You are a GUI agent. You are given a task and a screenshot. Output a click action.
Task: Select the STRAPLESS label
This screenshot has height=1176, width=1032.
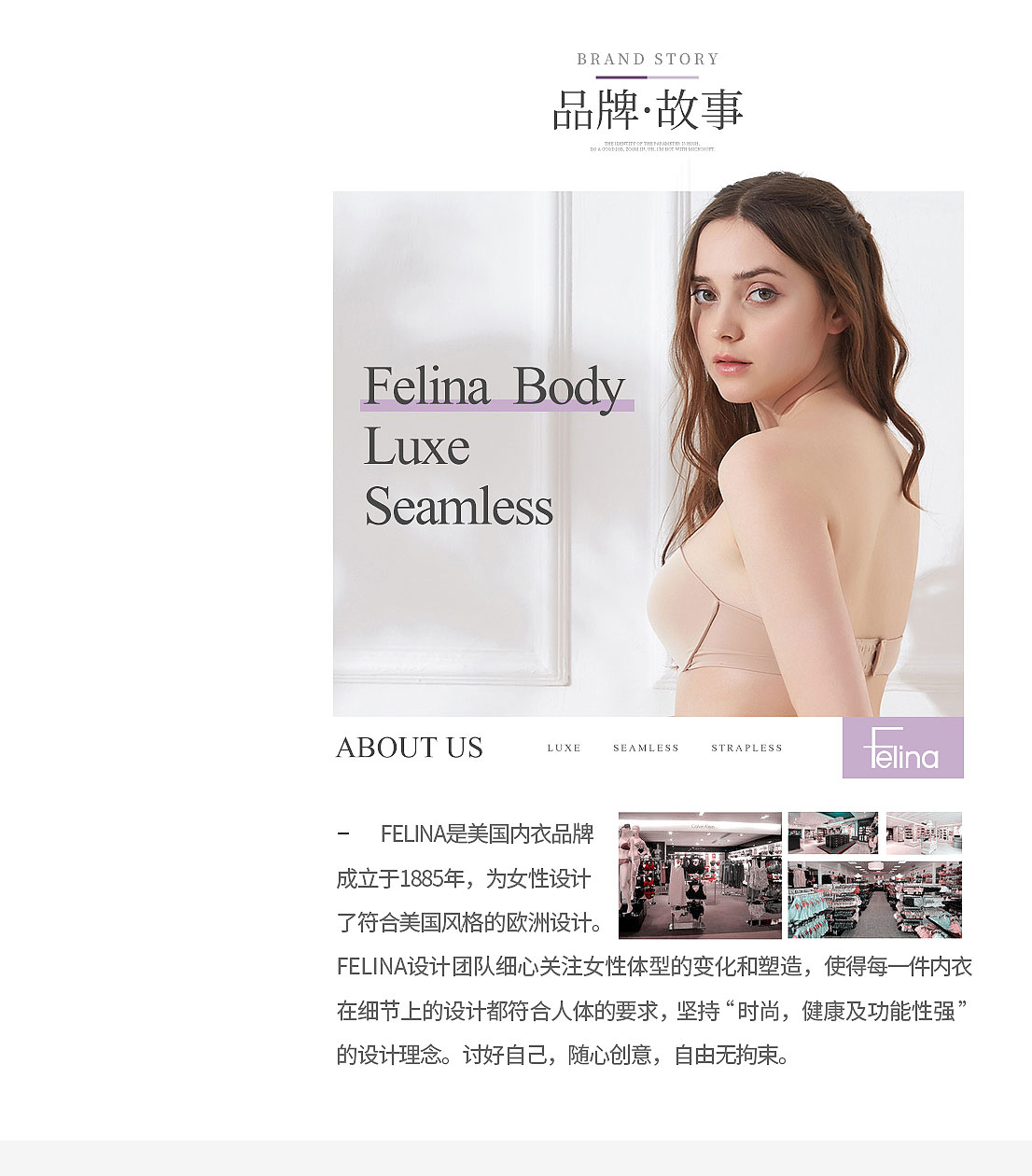tap(746, 748)
